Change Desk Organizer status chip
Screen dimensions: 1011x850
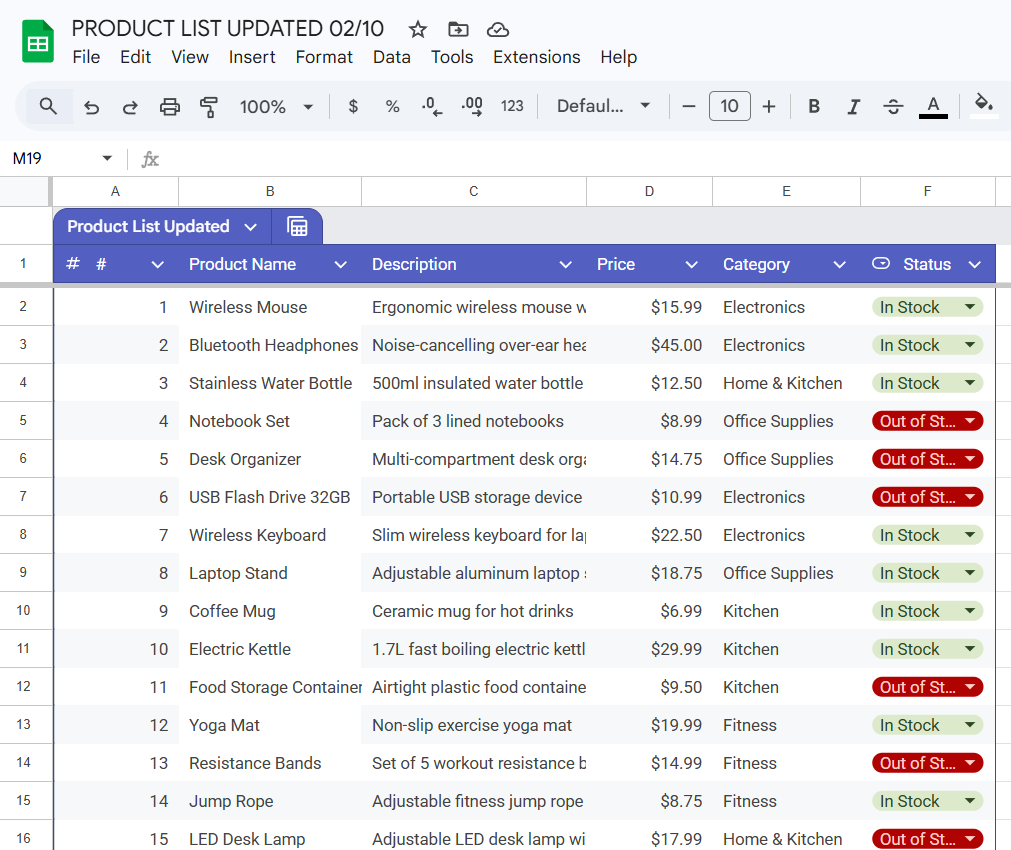click(927, 459)
